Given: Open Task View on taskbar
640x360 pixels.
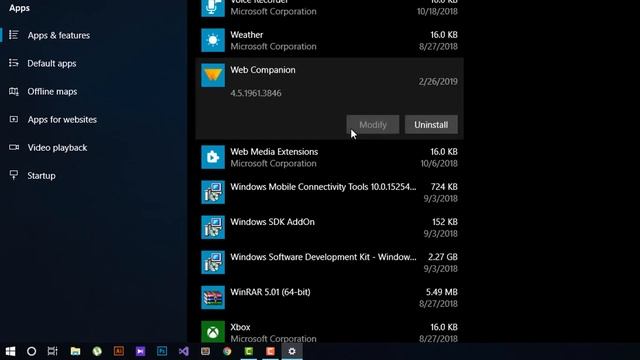Looking at the screenshot, I should pyautogui.click(x=53, y=351).
